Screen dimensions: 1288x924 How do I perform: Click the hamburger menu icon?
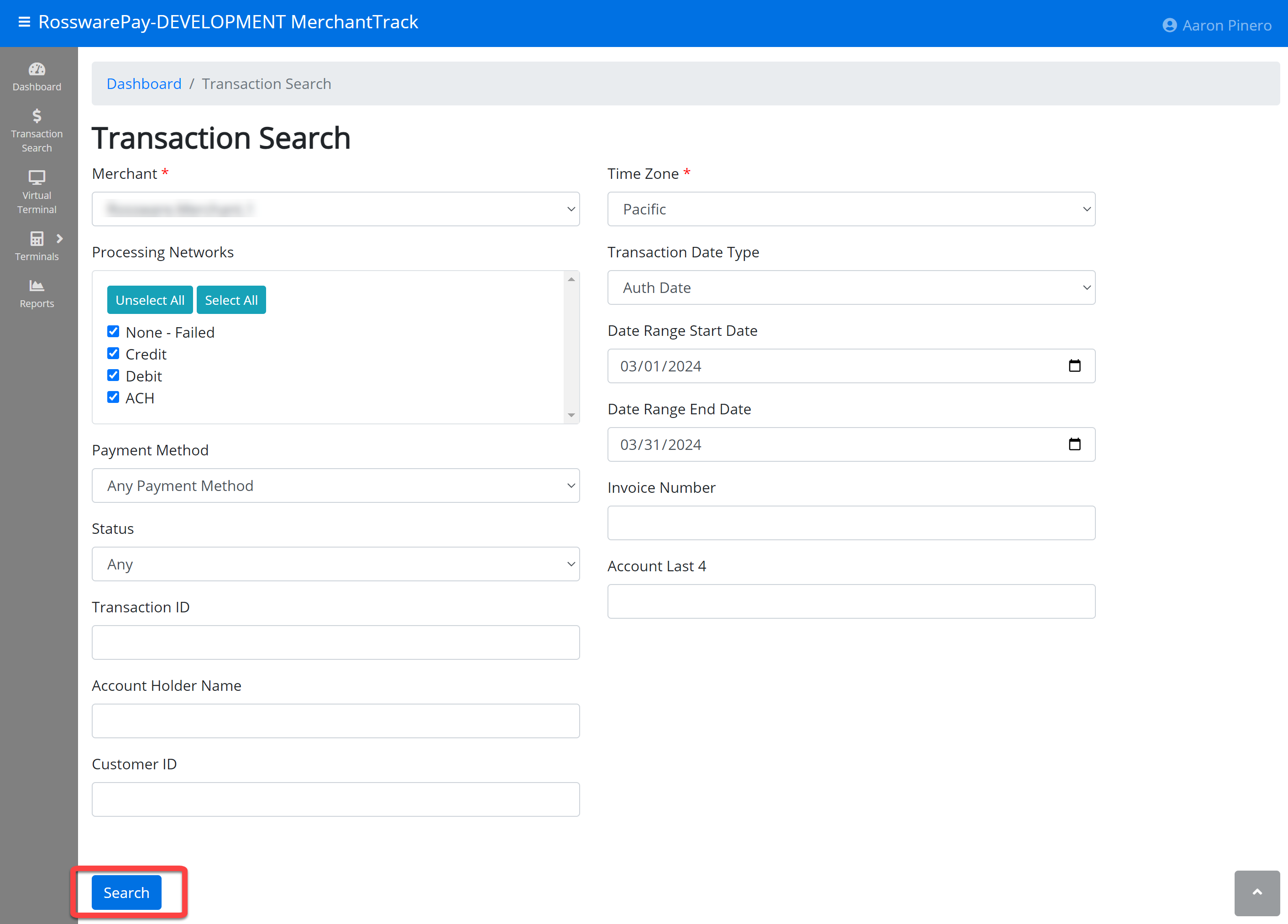tap(24, 22)
